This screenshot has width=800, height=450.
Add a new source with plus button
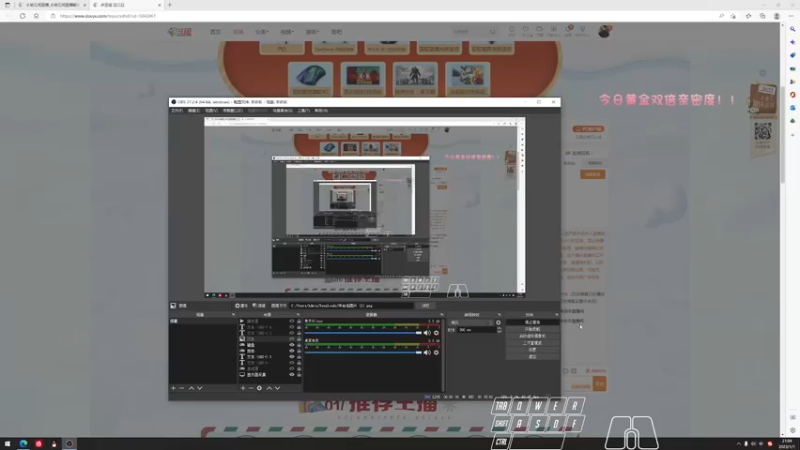(x=243, y=388)
